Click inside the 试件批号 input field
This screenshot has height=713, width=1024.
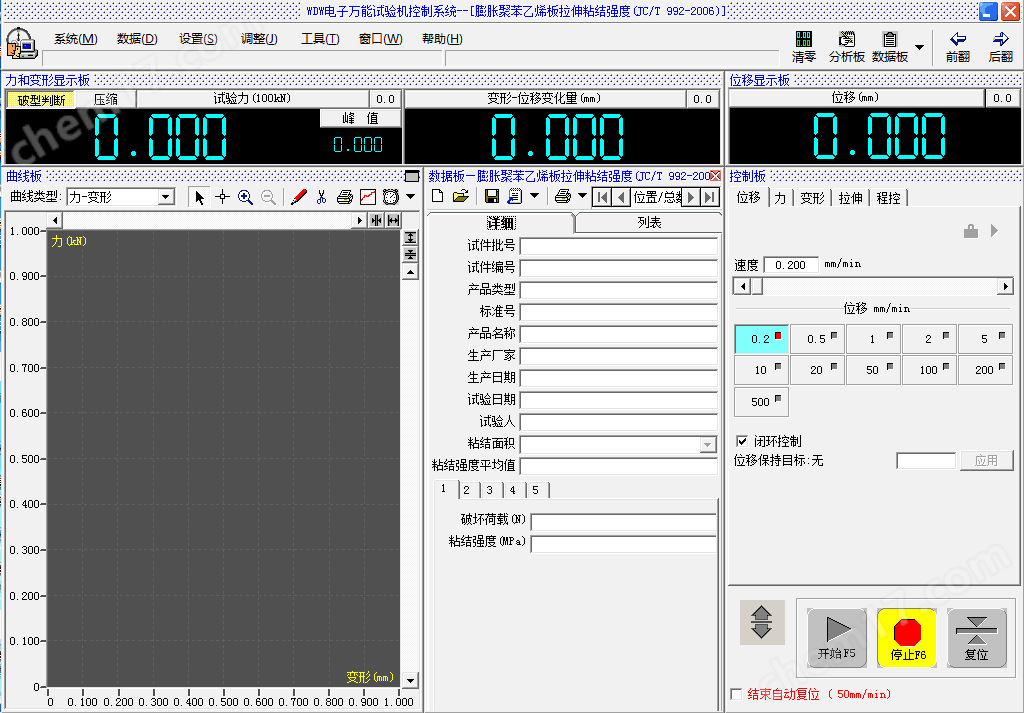pyautogui.click(x=618, y=246)
